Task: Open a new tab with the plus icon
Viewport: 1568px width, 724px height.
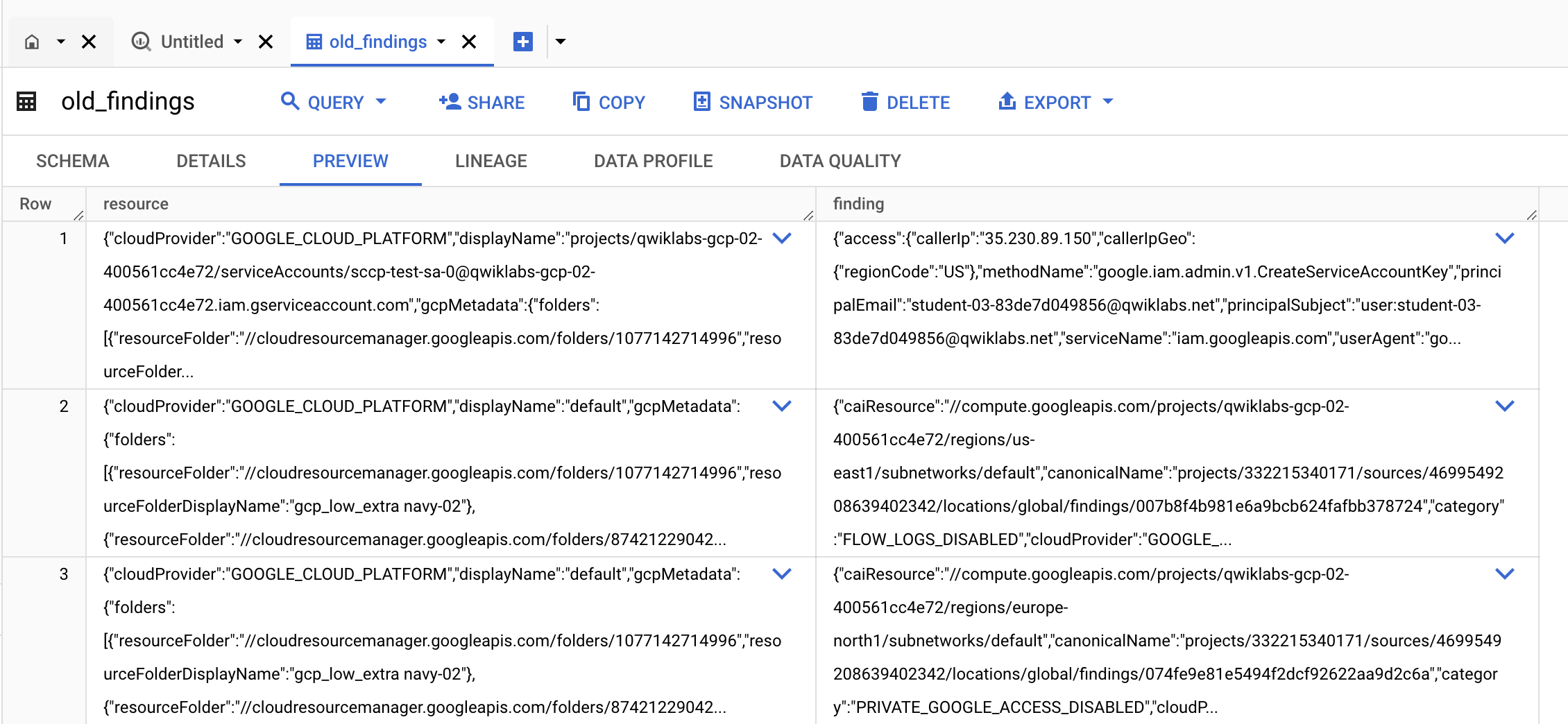Action: (x=522, y=42)
